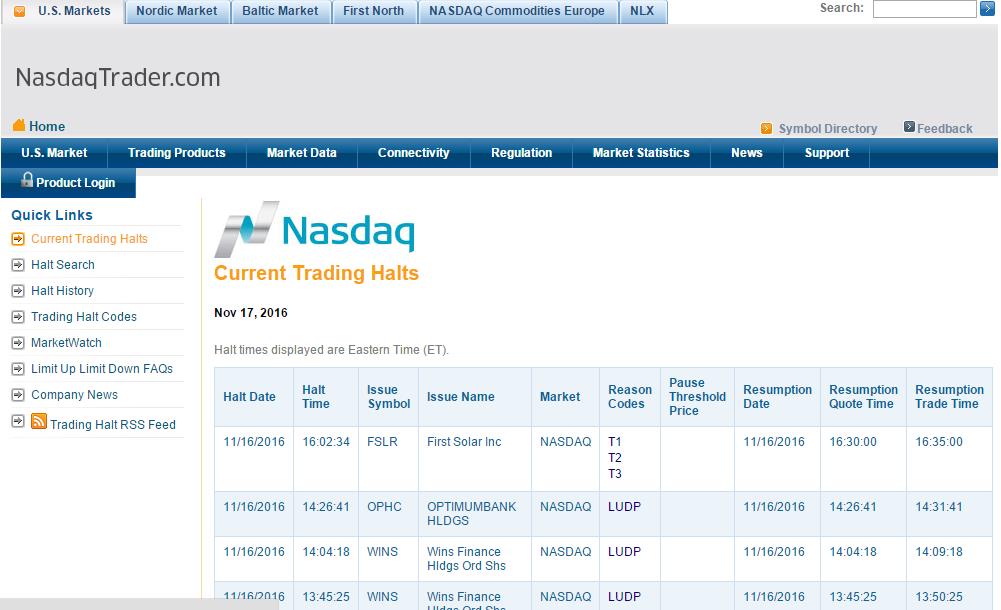This screenshot has width=1001, height=610.
Task: Open the Connectivity menu
Action: [414, 153]
